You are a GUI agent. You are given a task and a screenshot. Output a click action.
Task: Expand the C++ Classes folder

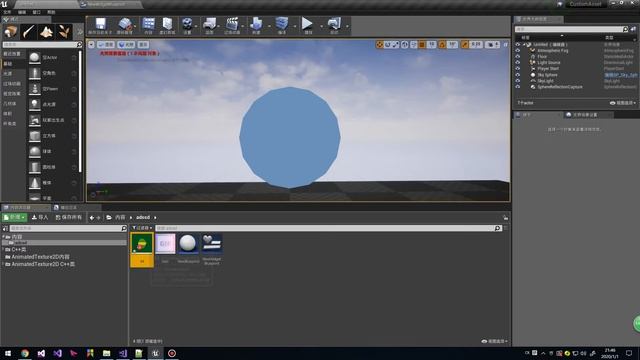tap(3, 249)
